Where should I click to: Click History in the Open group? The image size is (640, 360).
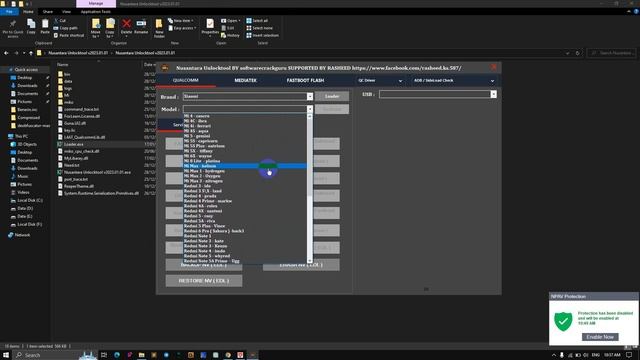(230, 35)
